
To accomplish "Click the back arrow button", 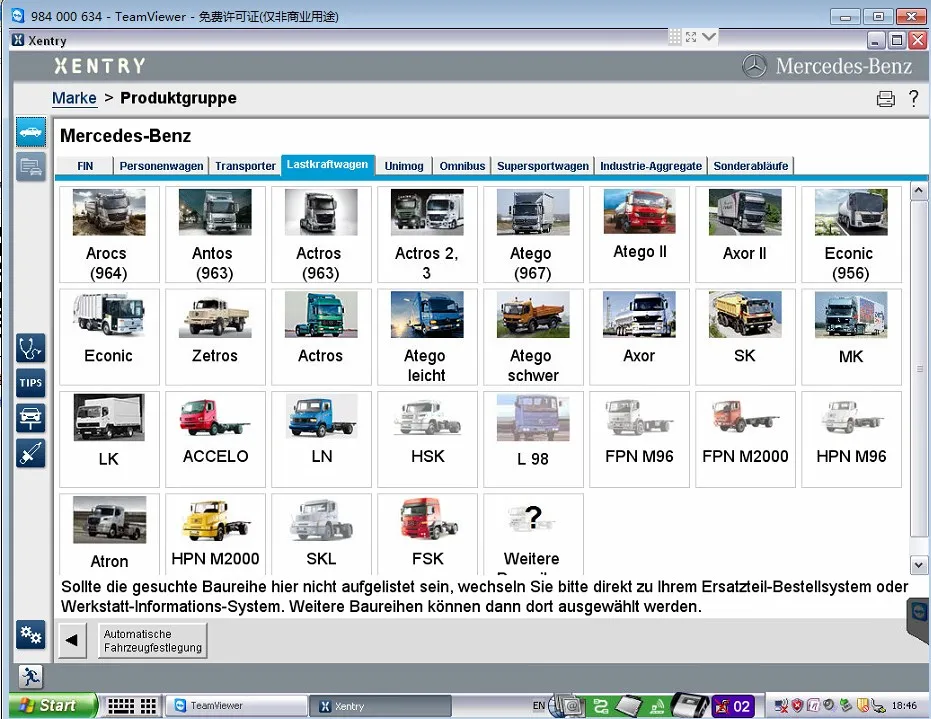I will [x=72, y=640].
